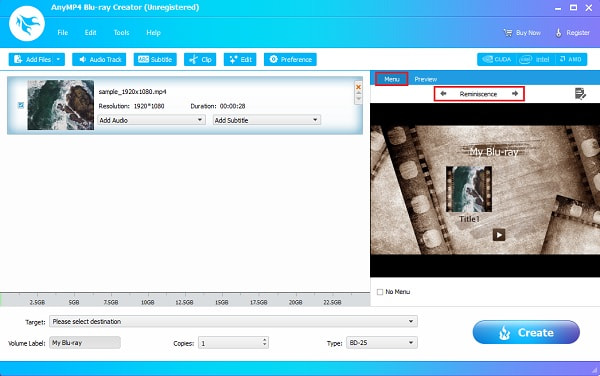This screenshot has height=376, width=600.
Task: Click the Reminiscence template name
Action: [x=478, y=94]
